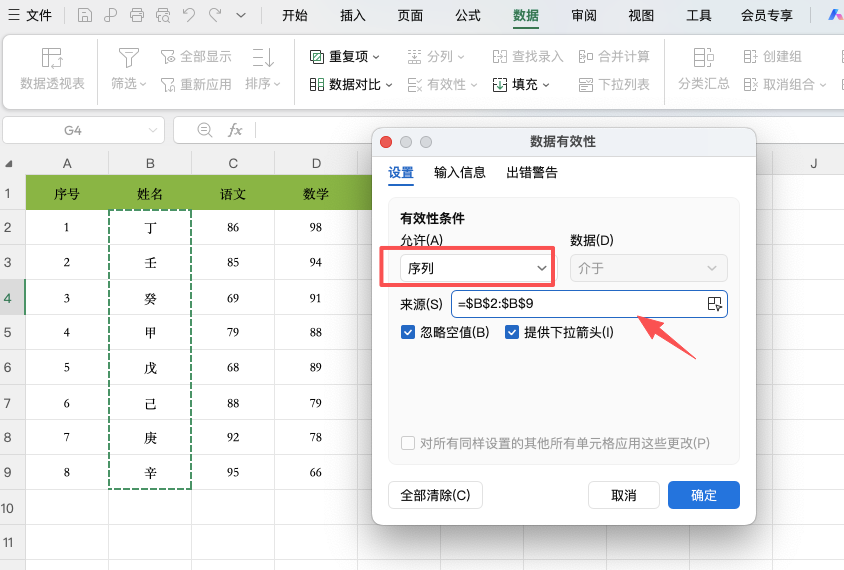Screen dimensions: 844x570
Task: Switch to the 公式 ribbon tab
Action: [468, 16]
